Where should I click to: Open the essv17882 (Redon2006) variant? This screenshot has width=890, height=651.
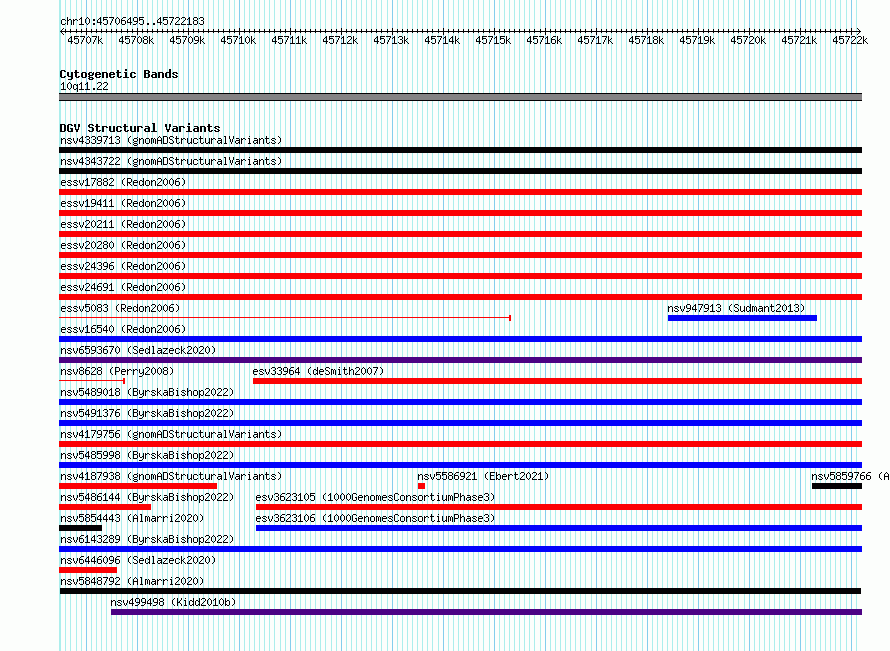(x=123, y=182)
